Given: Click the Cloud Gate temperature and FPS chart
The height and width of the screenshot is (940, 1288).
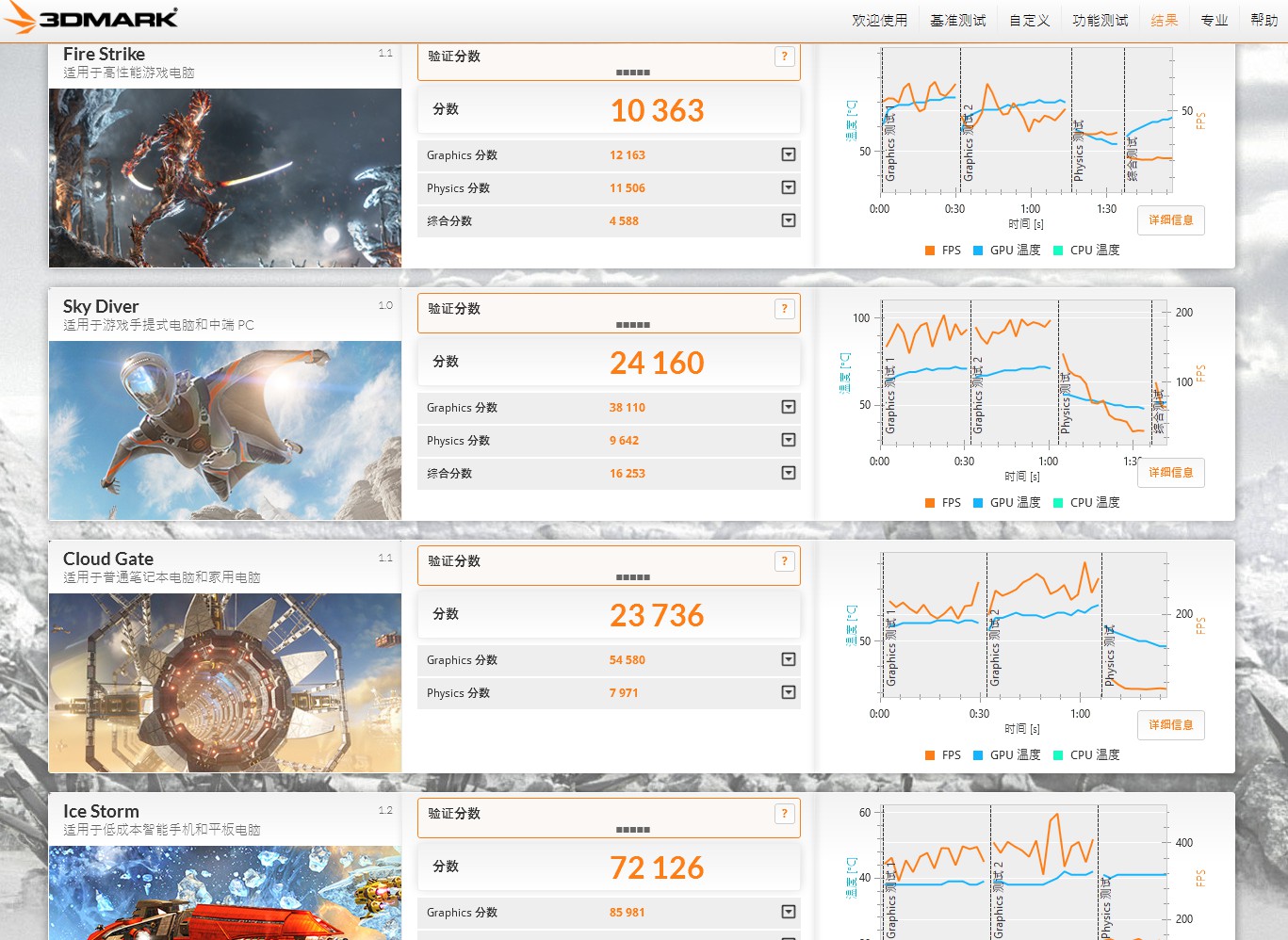Looking at the screenshot, I should tap(1025, 625).
